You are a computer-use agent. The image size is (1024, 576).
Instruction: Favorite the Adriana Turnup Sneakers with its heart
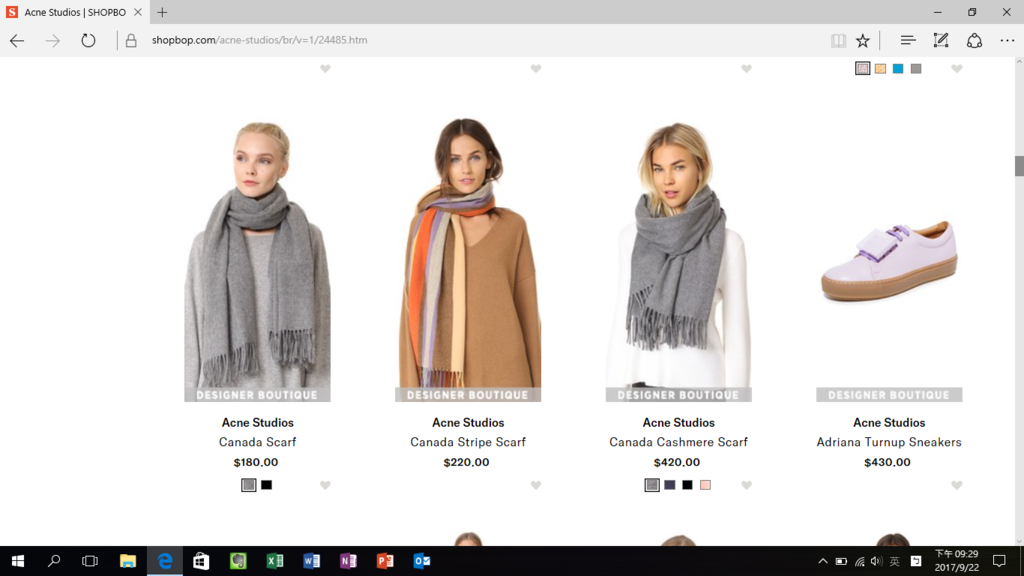[957, 485]
